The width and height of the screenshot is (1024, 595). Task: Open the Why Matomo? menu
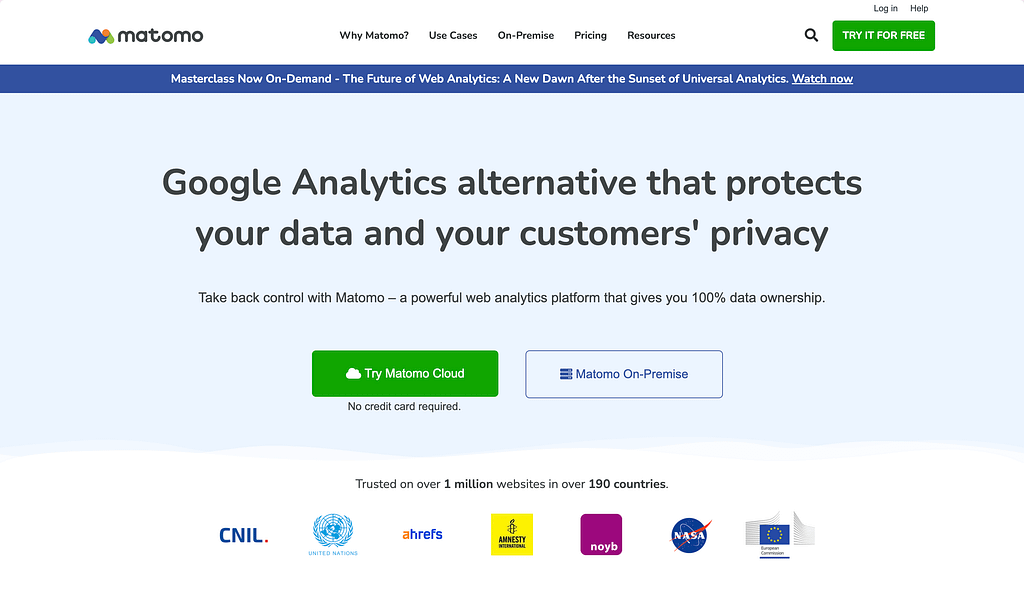pyautogui.click(x=374, y=35)
